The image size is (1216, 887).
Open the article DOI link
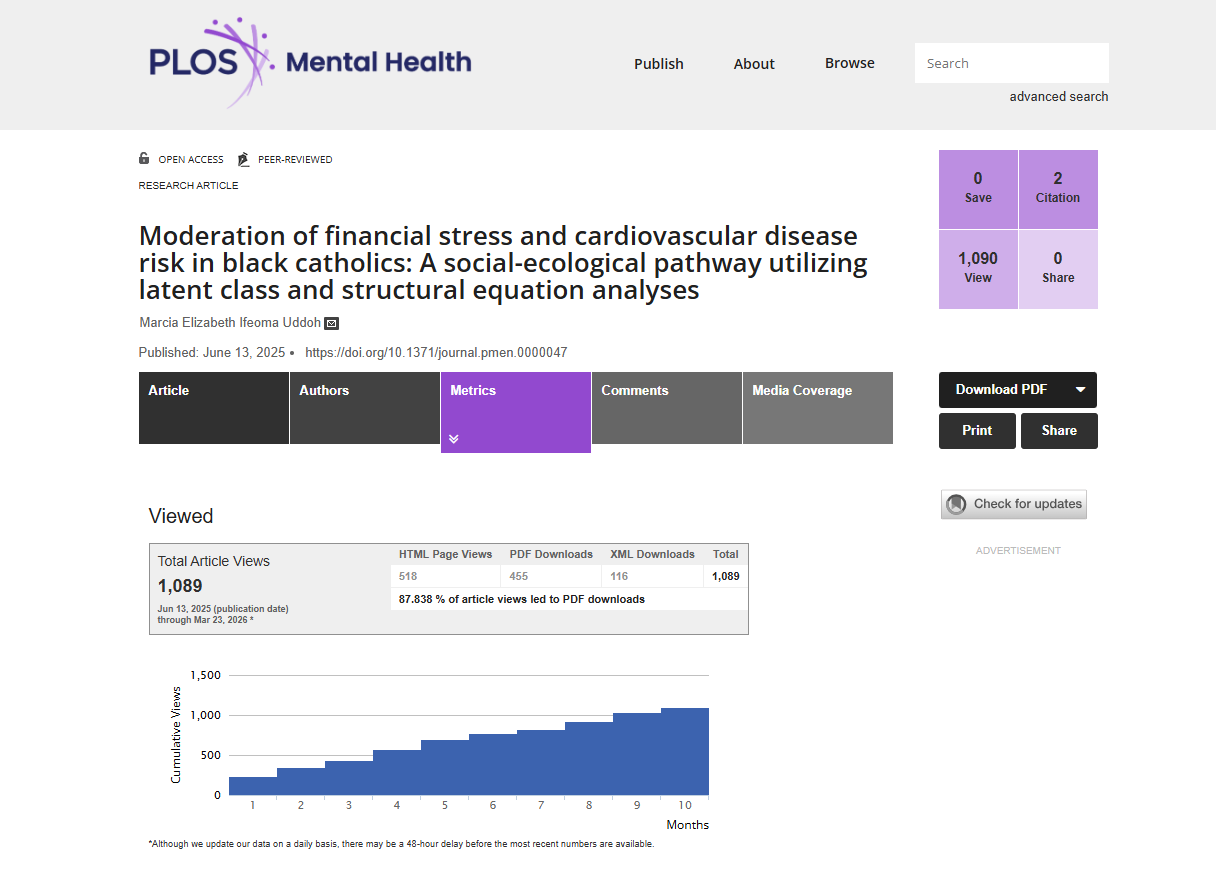[436, 352]
